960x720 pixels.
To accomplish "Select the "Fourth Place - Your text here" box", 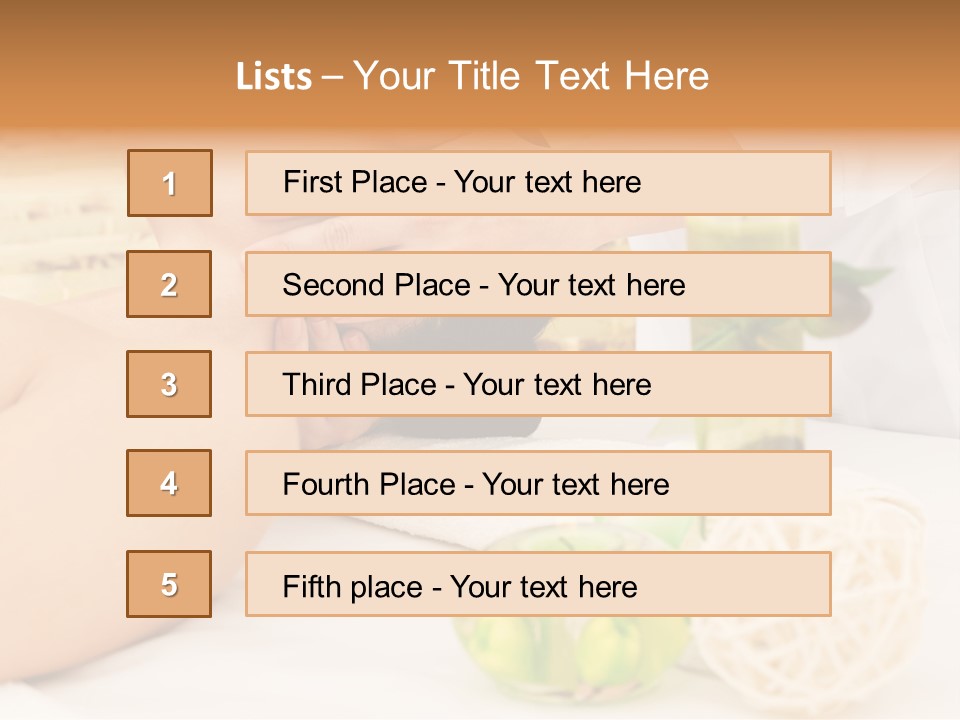I will [538, 483].
